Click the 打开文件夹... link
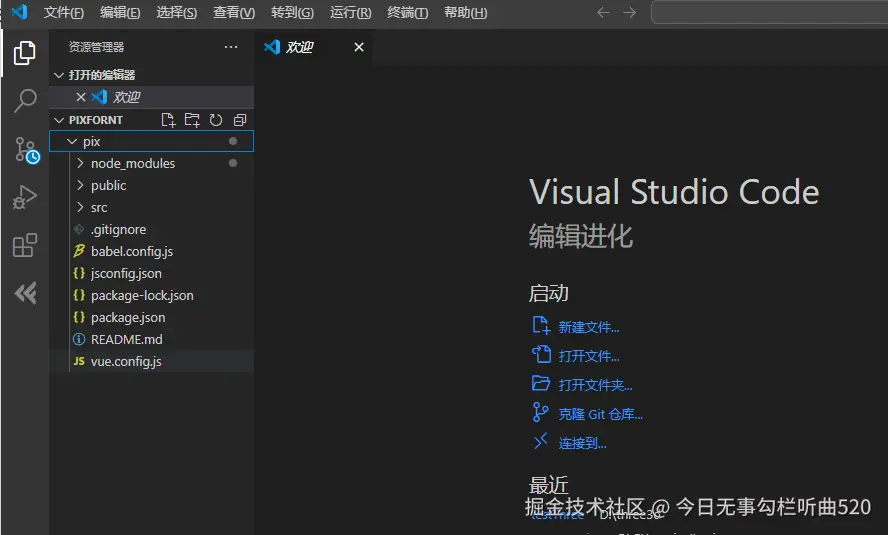The width and height of the screenshot is (888, 535). (x=596, y=385)
